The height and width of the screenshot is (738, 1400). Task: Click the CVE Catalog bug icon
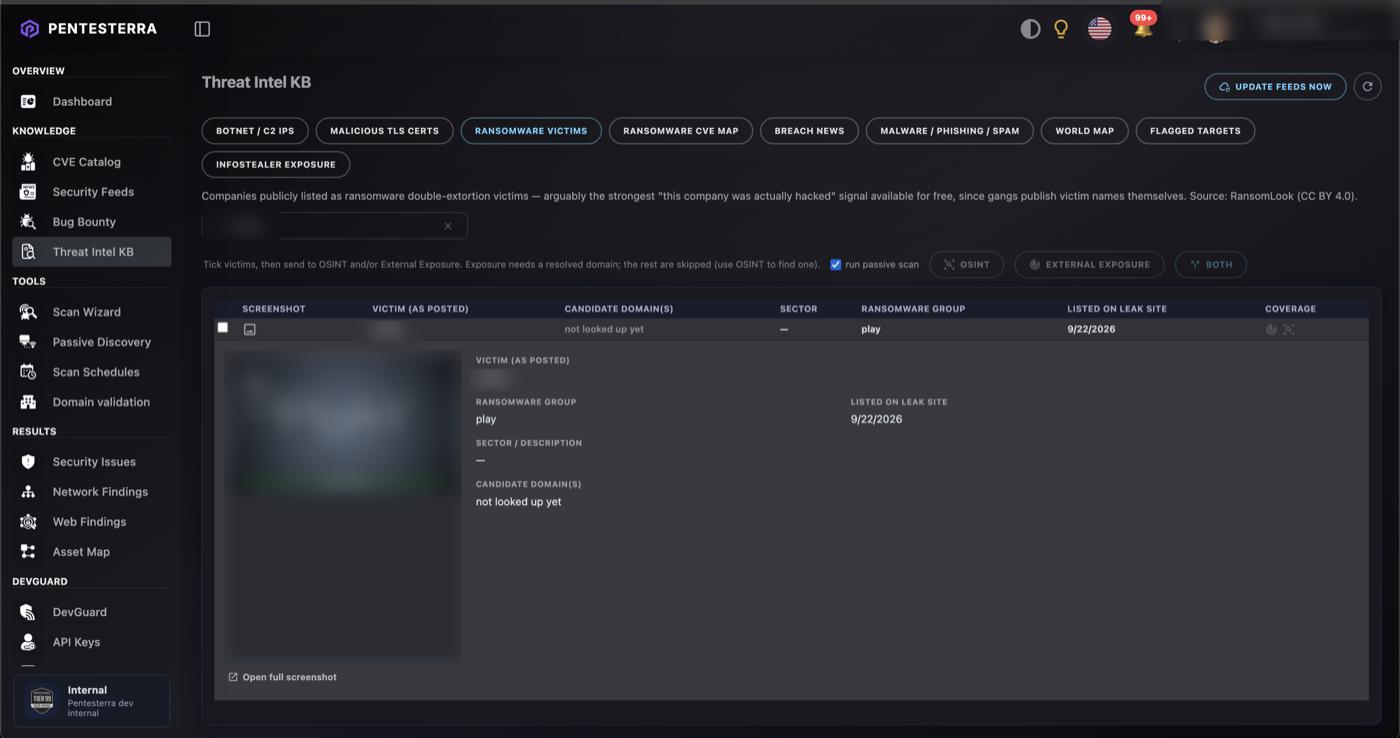(28, 162)
